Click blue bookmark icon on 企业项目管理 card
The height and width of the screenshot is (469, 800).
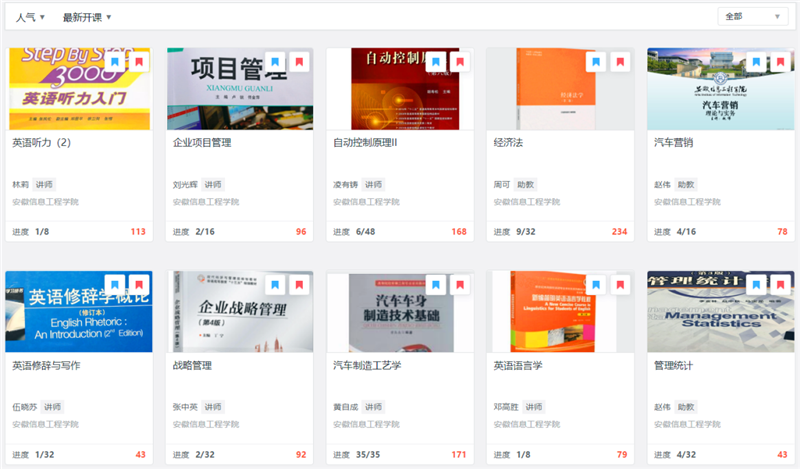click(x=275, y=62)
